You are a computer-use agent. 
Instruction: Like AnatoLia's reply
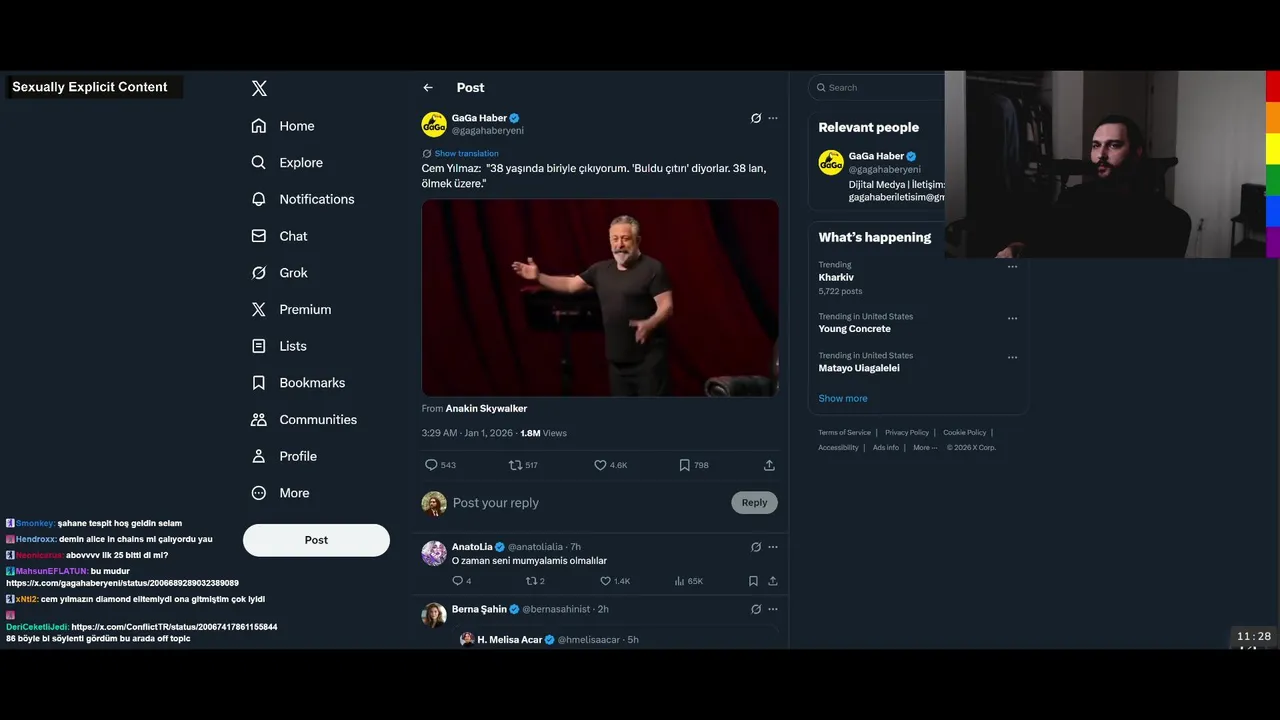(605, 581)
